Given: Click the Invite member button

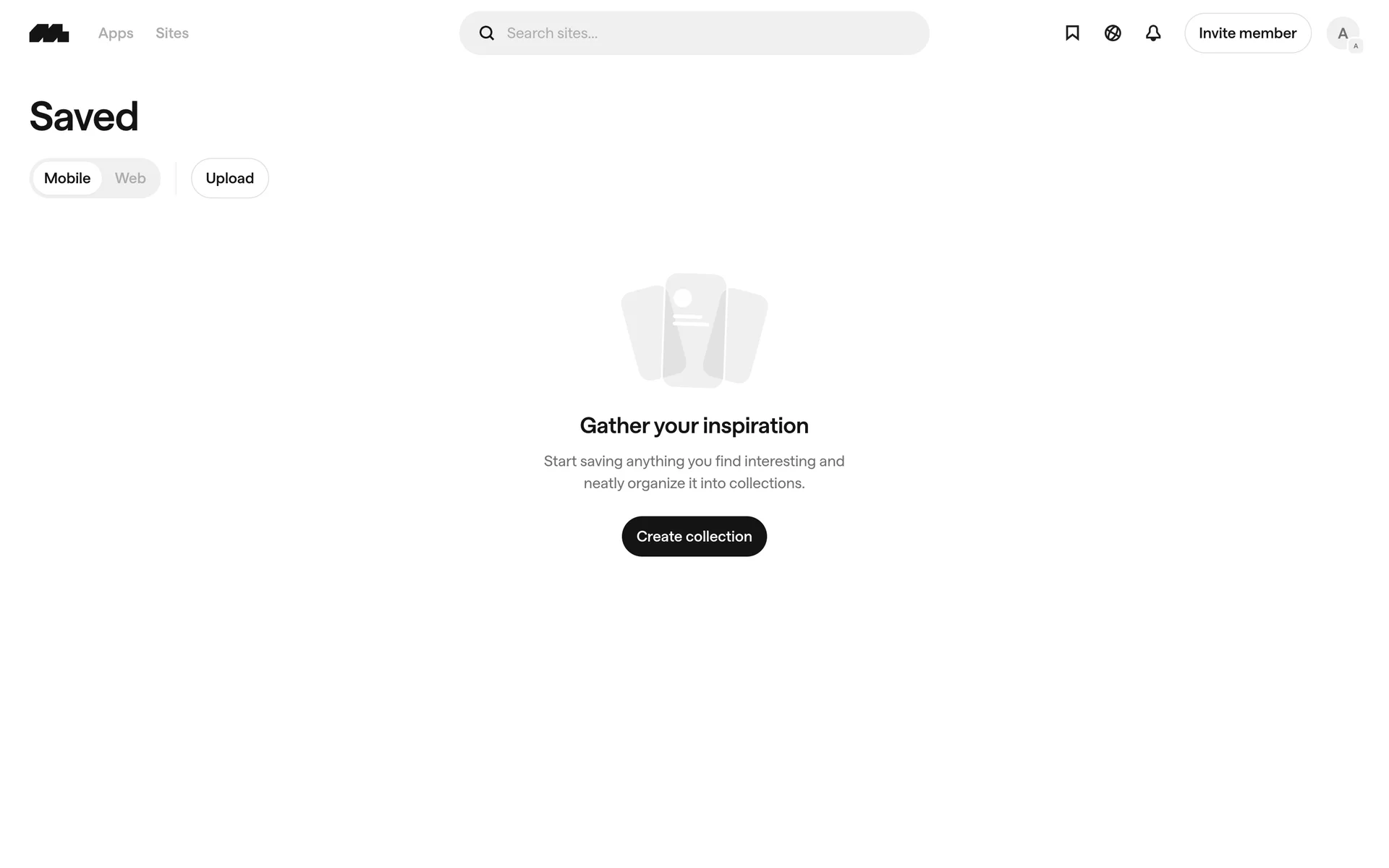Looking at the screenshot, I should pyautogui.click(x=1248, y=33).
